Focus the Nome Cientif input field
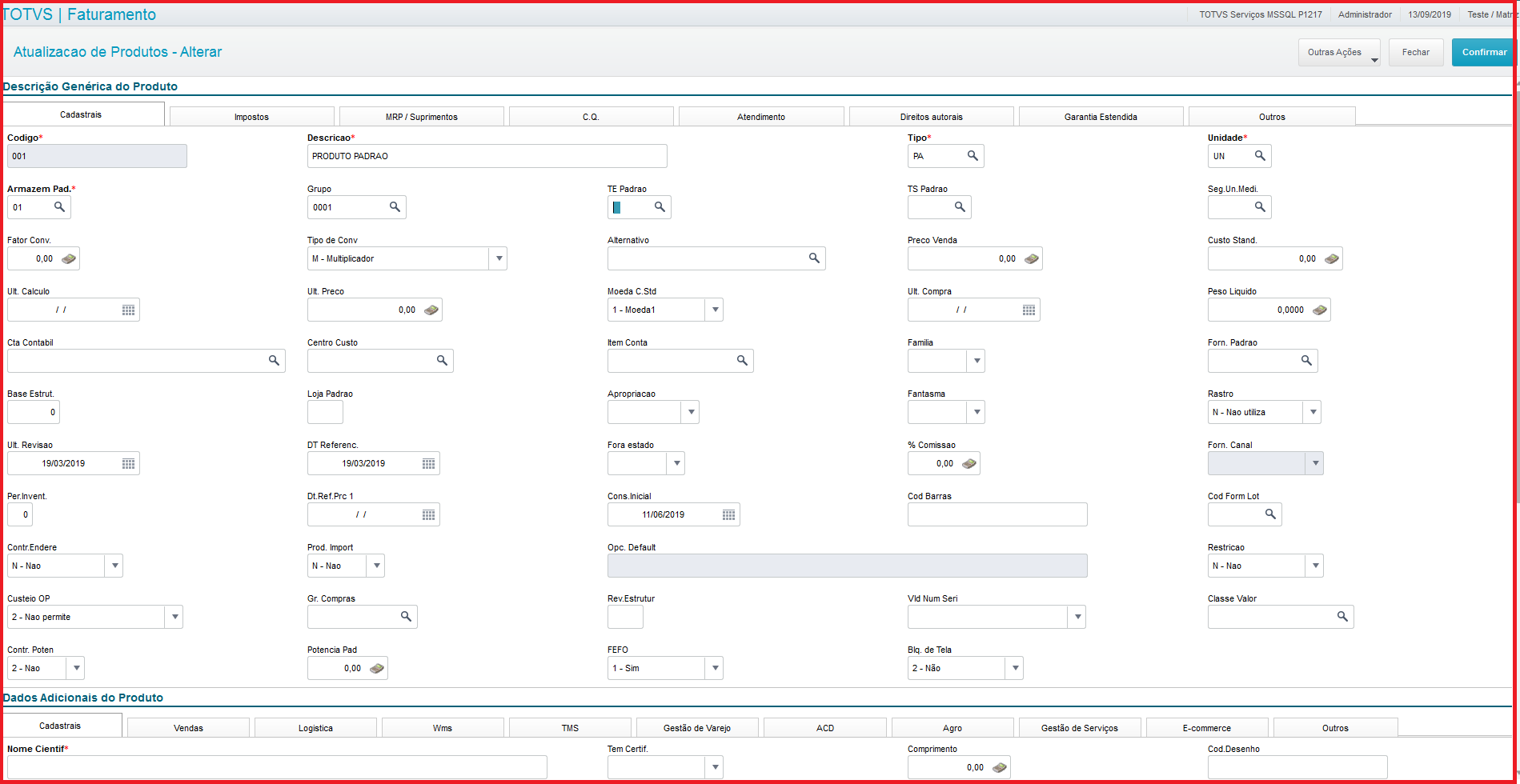This screenshot has width=1520, height=784. pos(277,767)
